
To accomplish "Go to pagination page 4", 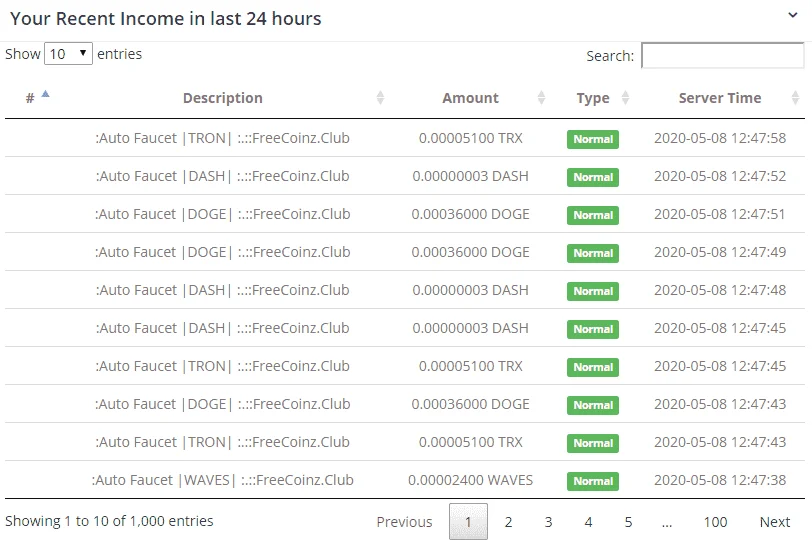I will [x=588, y=522].
